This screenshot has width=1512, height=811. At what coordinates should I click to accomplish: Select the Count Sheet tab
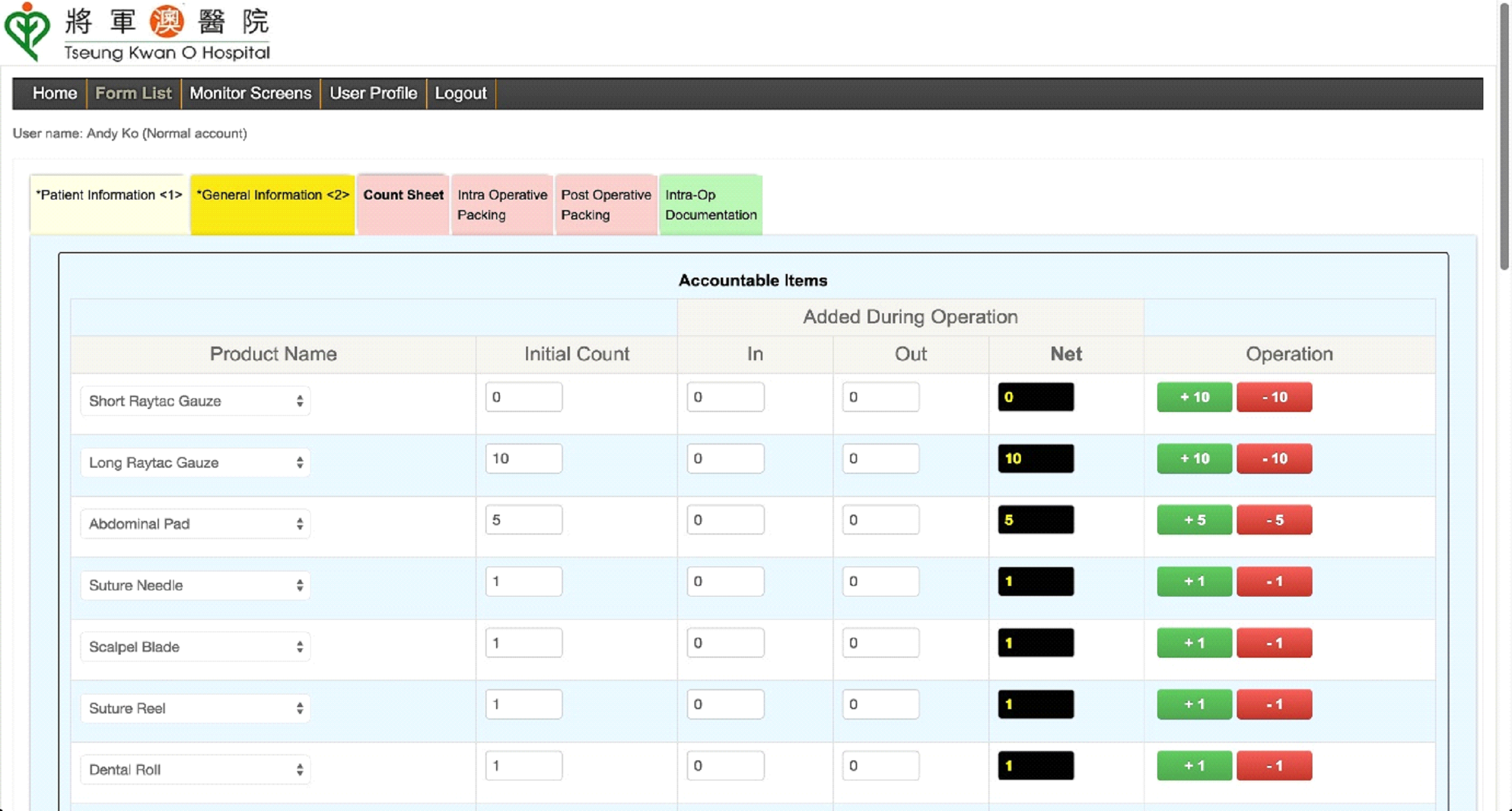click(403, 204)
